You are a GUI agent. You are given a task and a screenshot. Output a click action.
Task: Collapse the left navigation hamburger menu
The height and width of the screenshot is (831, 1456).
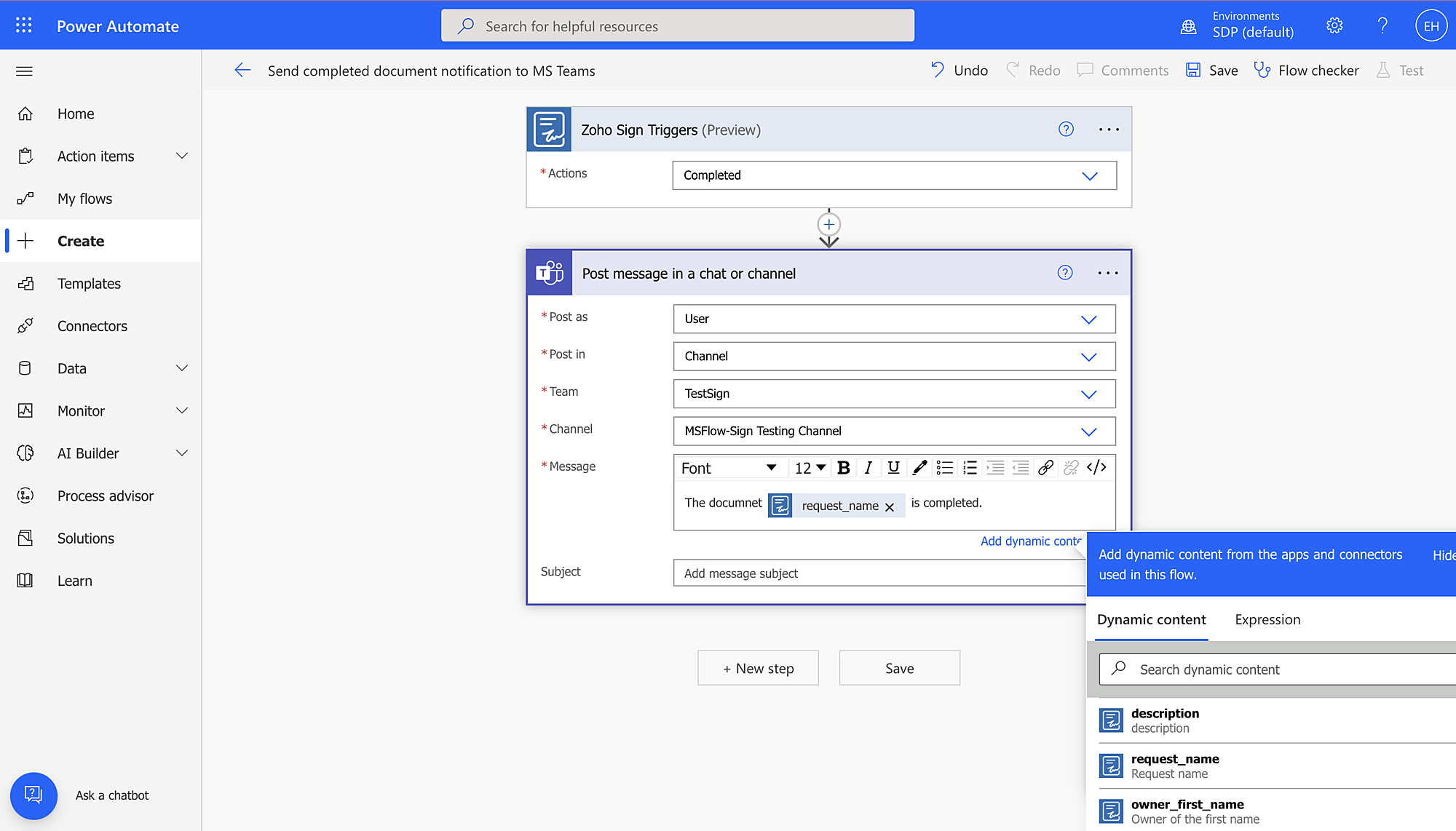(x=24, y=71)
